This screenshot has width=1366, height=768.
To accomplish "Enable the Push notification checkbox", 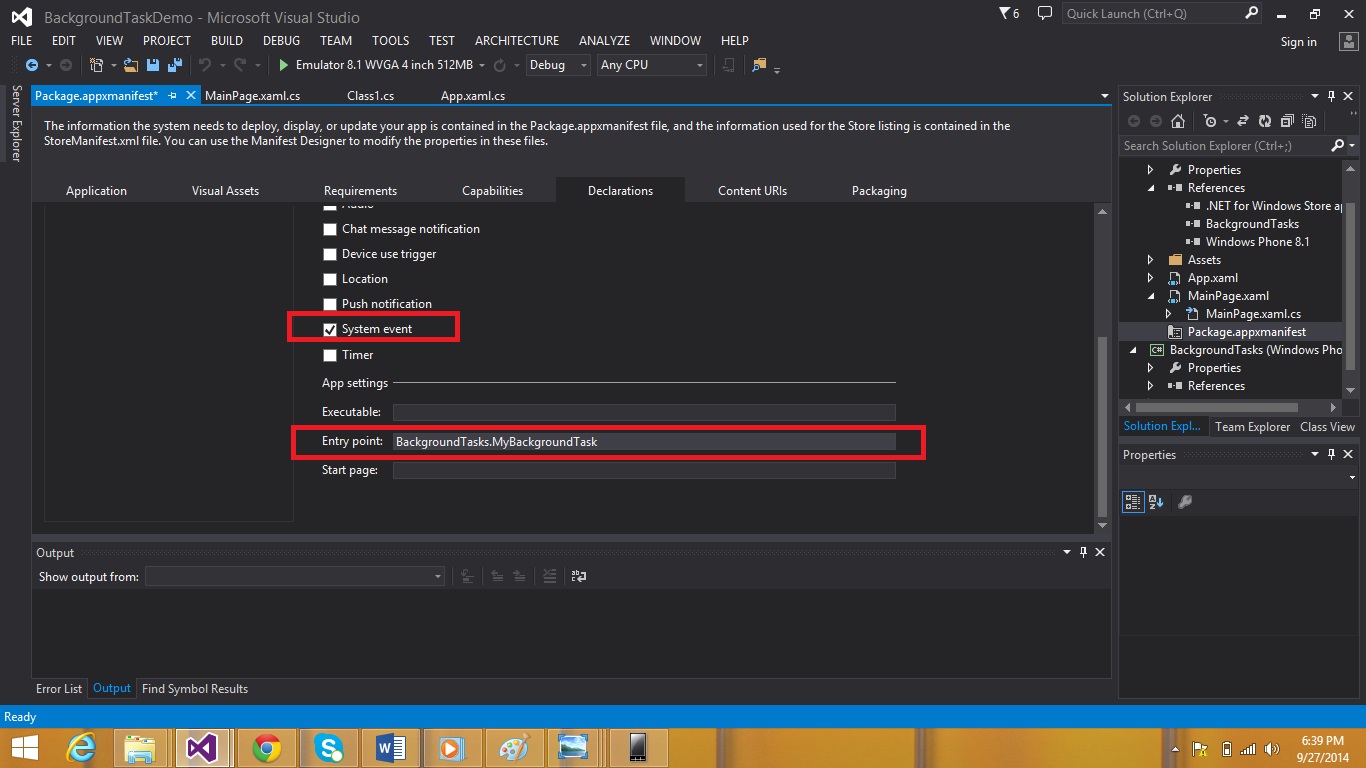I will pyautogui.click(x=330, y=304).
